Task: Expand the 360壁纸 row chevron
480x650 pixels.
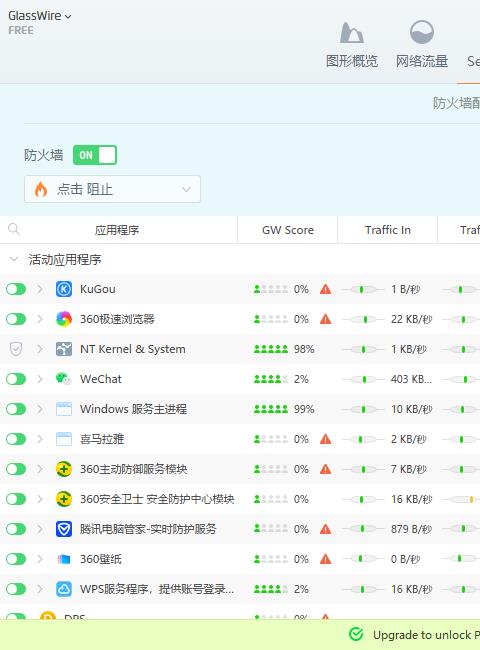Action: point(40,559)
